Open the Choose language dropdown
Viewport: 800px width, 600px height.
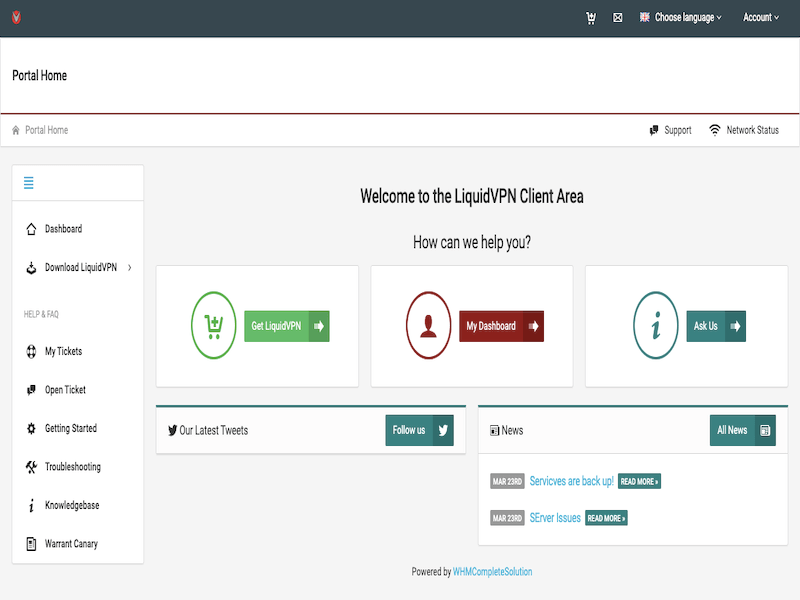pyautogui.click(x=681, y=17)
